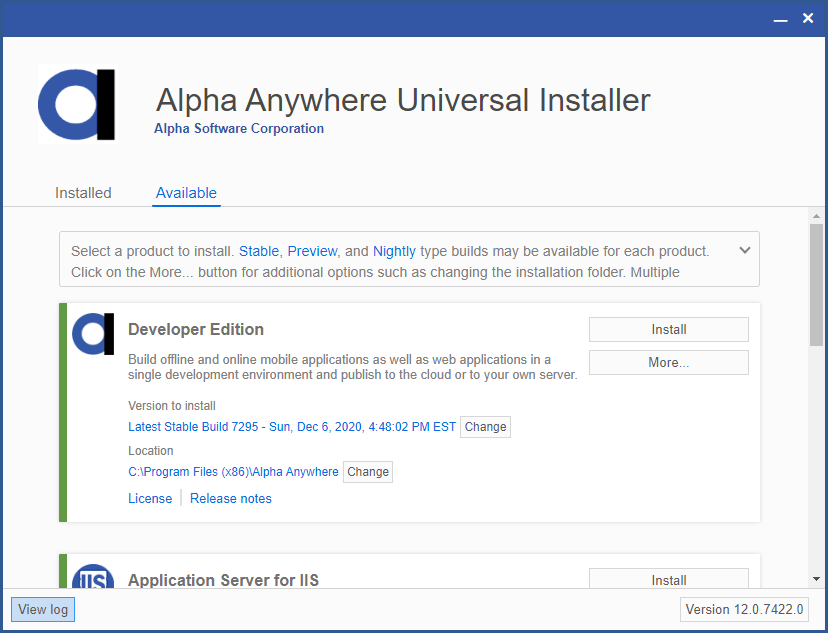Install Application Server for IIS

pyautogui.click(x=669, y=579)
